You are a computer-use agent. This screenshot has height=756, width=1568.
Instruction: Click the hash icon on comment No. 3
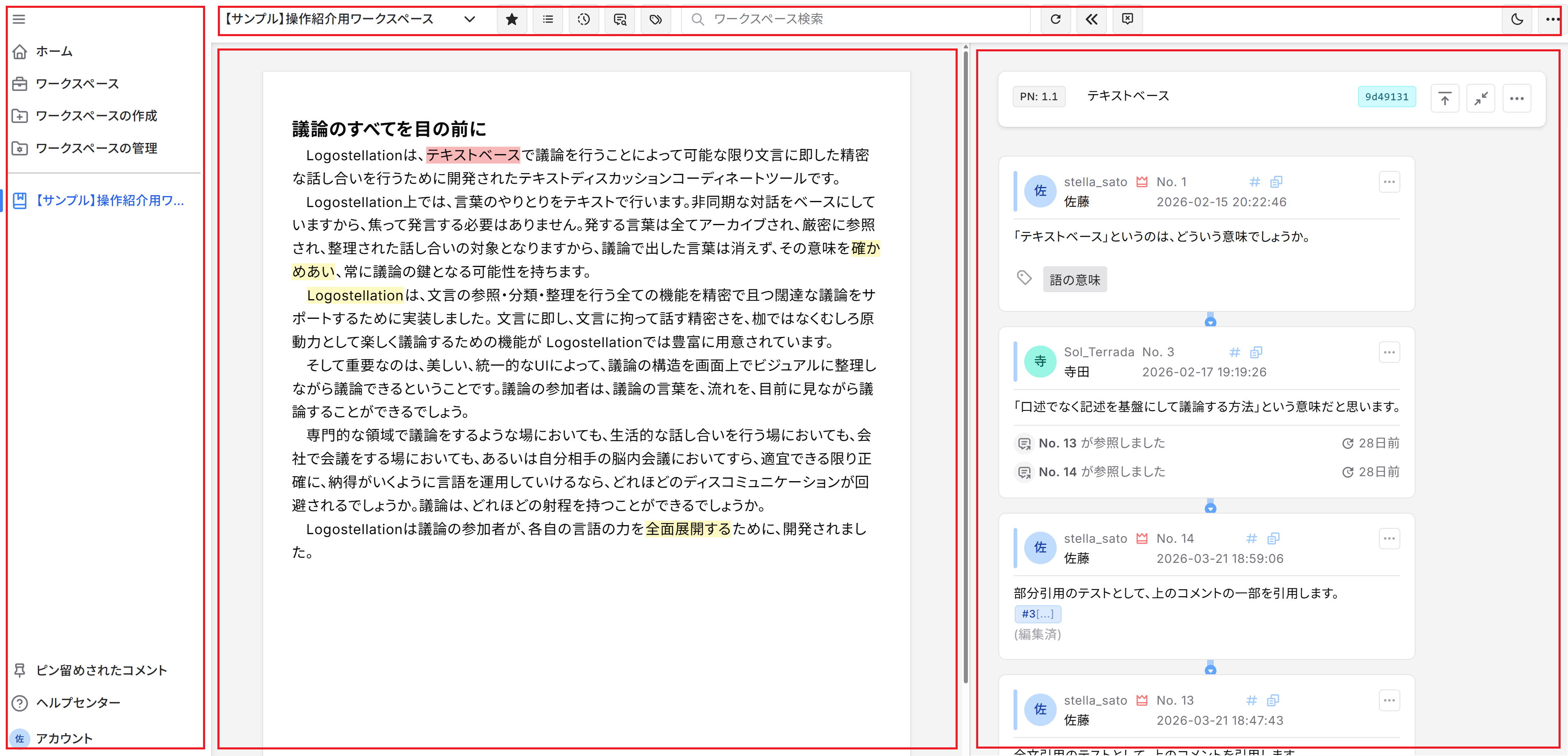(x=1234, y=353)
